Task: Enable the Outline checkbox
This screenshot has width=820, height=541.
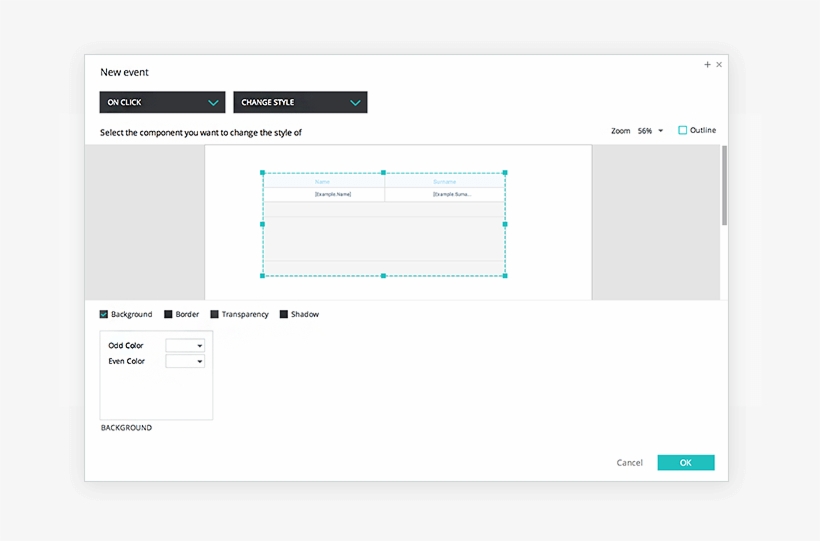Action: click(x=683, y=130)
